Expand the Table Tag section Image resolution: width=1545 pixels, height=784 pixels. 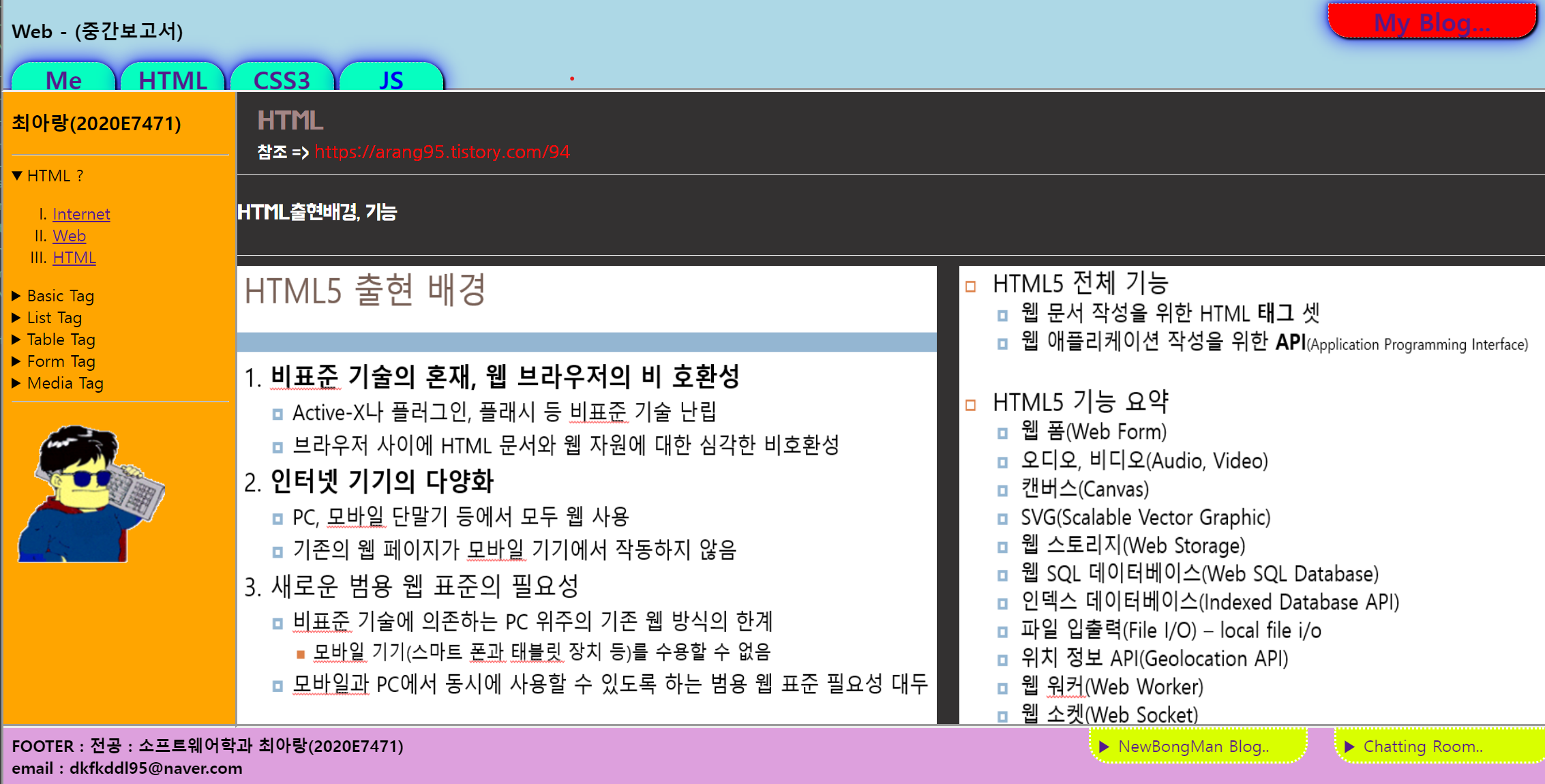tap(17, 340)
